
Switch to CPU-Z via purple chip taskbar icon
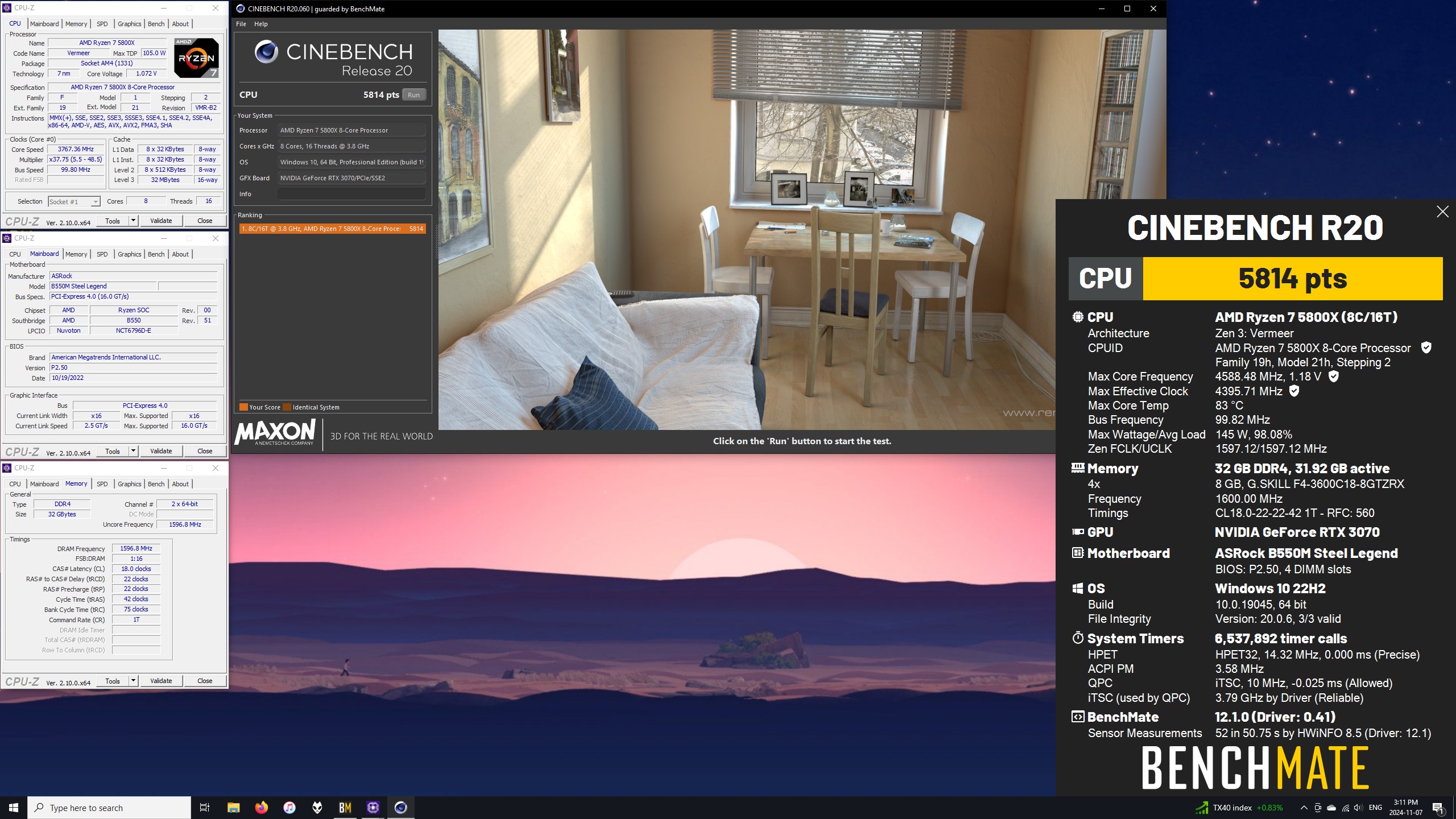[x=373, y=808]
